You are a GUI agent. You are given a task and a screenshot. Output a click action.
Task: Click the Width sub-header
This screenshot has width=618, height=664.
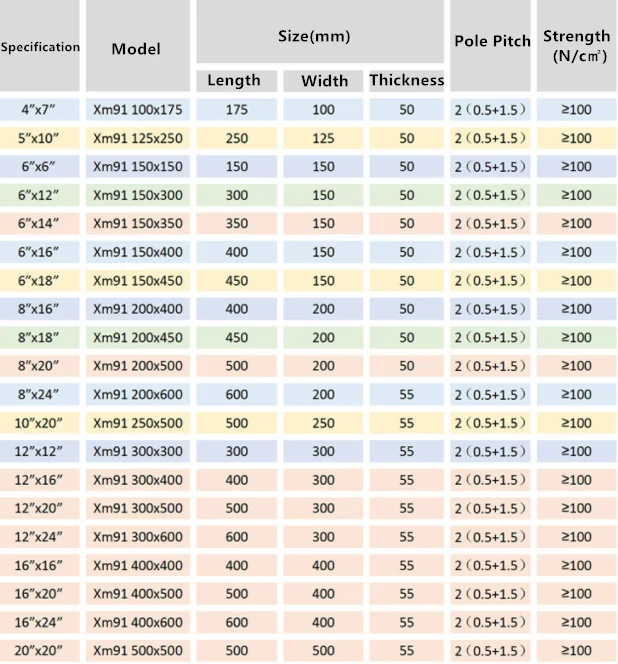pyautogui.click(x=322, y=81)
